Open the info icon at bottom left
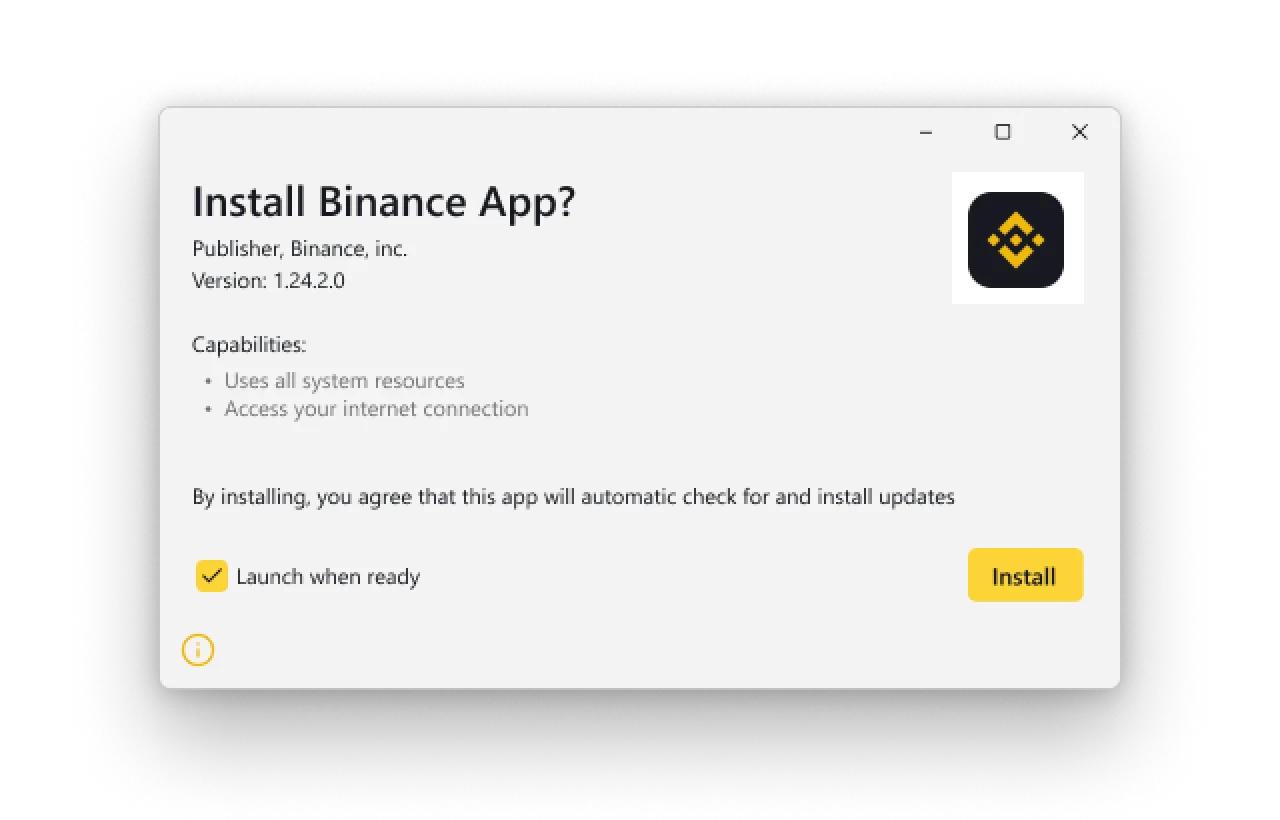This screenshot has height=820, width=1280. [x=198, y=650]
